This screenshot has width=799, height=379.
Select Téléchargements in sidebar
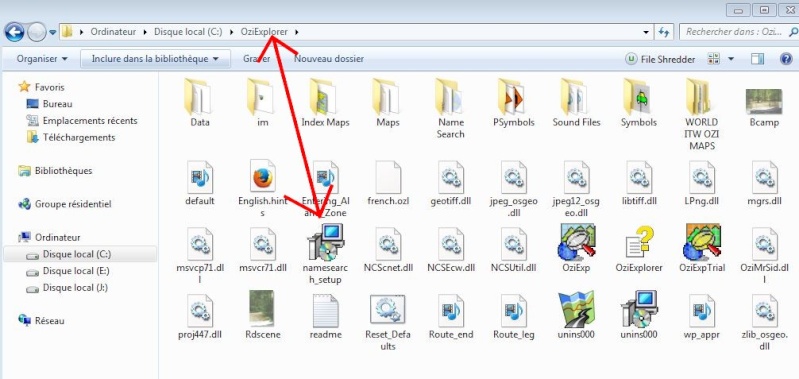71,138
